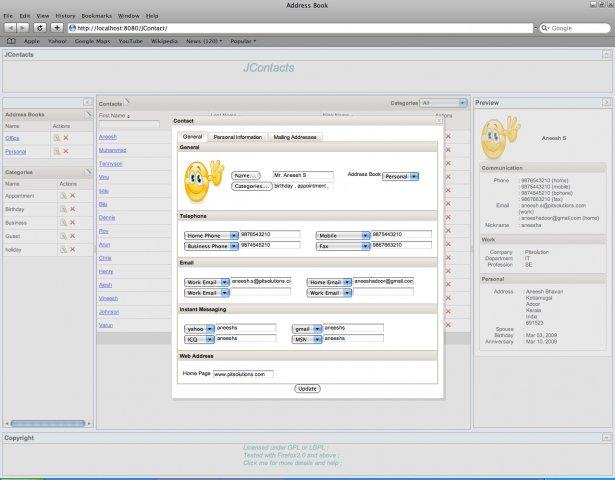Edit the Appointment category
This screenshot has width=615, height=480.
pyautogui.click(x=63, y=195)
